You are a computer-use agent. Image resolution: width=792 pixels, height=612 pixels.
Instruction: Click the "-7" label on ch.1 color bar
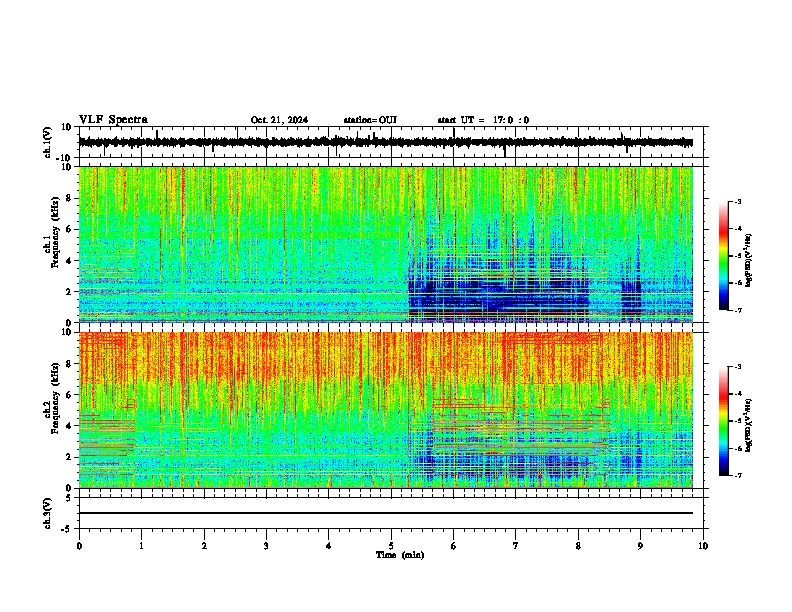coord(738,310)
